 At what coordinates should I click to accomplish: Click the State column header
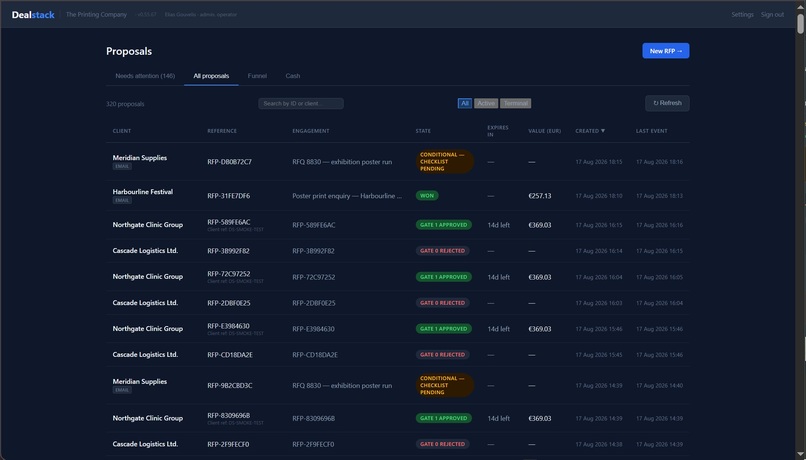(x=423, y=131)
